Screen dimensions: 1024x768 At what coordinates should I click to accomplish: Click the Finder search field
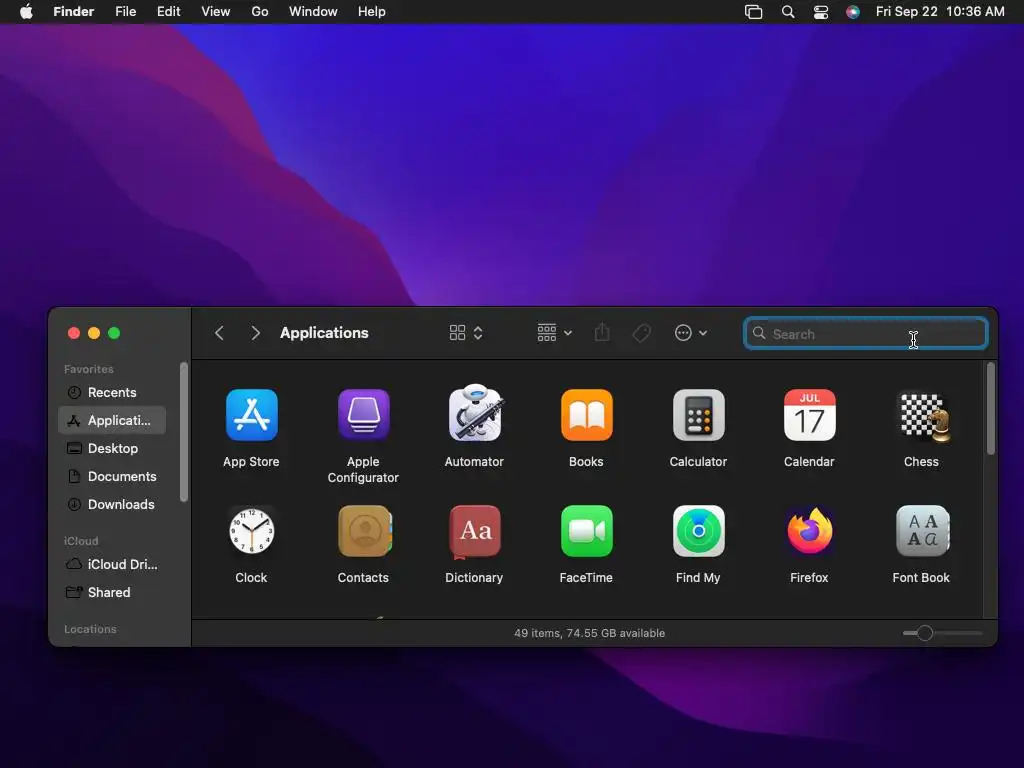point(865,334)
